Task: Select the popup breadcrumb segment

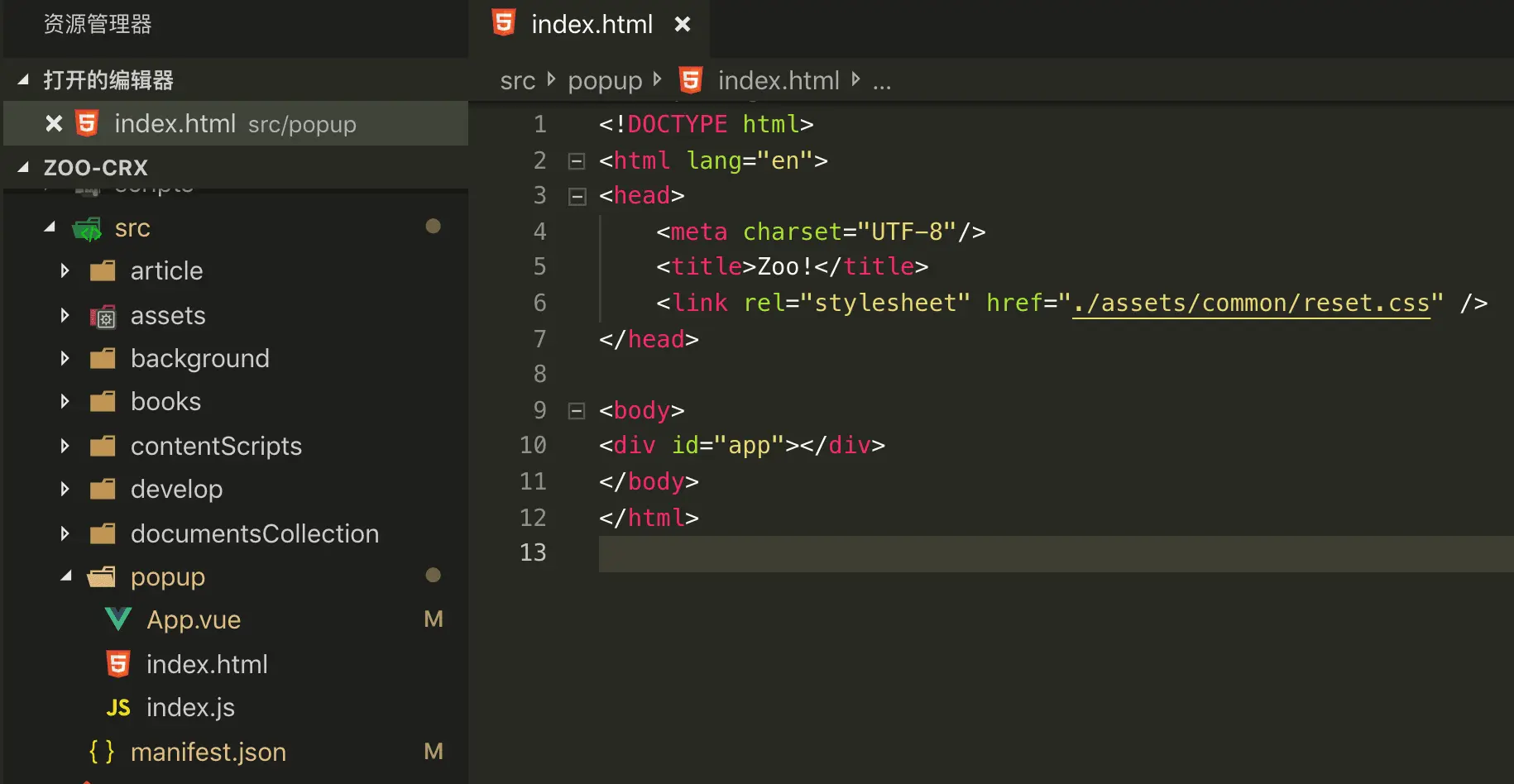Action: [x=605, y=81]
